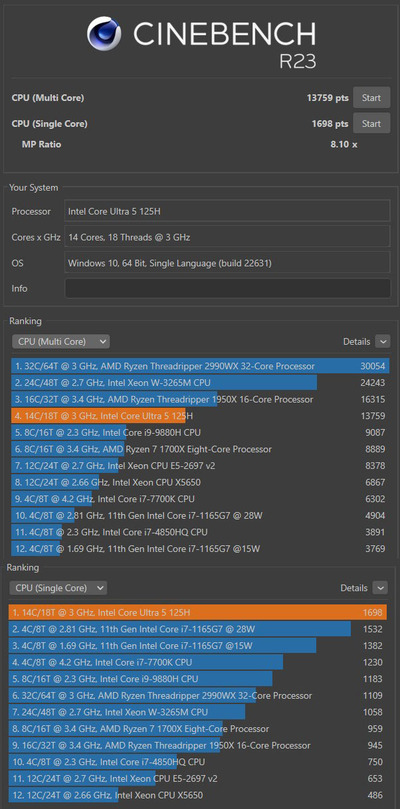This screenshot has height=809, width=400.
Task: Select the Core i7-4850HQ row scoring 3891
Action: coord(200,532)
